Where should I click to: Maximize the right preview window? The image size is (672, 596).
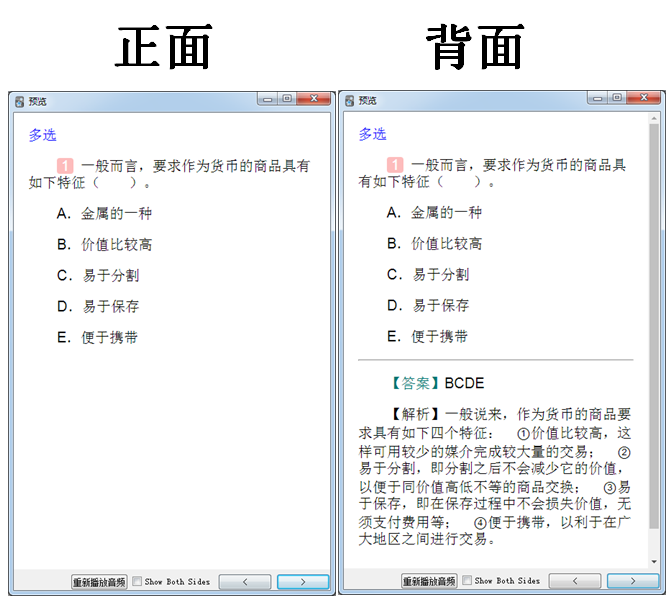pyautogui.click(x=617, y=98)
